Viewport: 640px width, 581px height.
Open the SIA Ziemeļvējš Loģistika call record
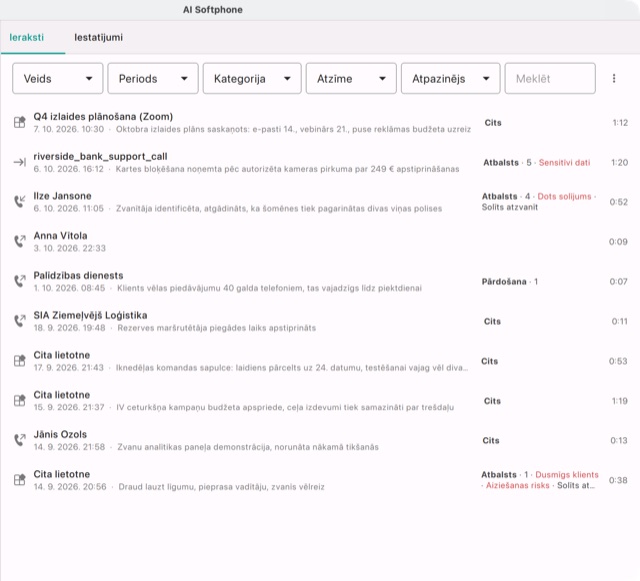tap(320, 321)
